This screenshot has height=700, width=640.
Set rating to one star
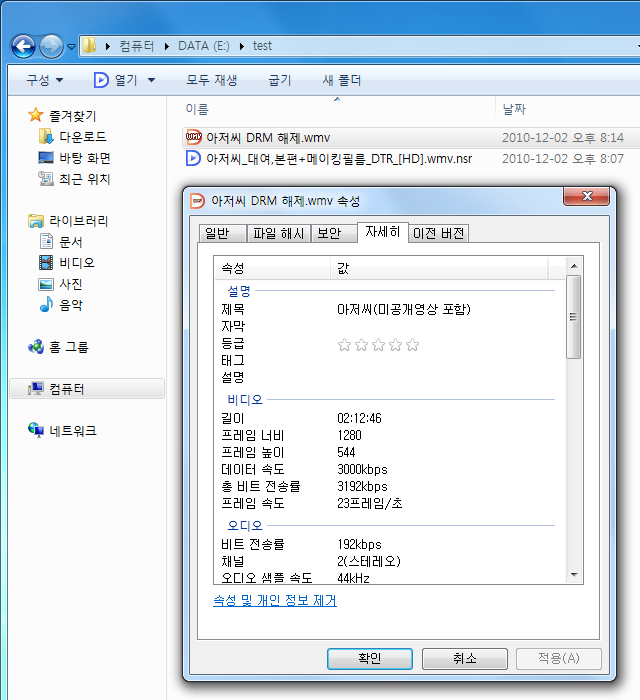344,345
